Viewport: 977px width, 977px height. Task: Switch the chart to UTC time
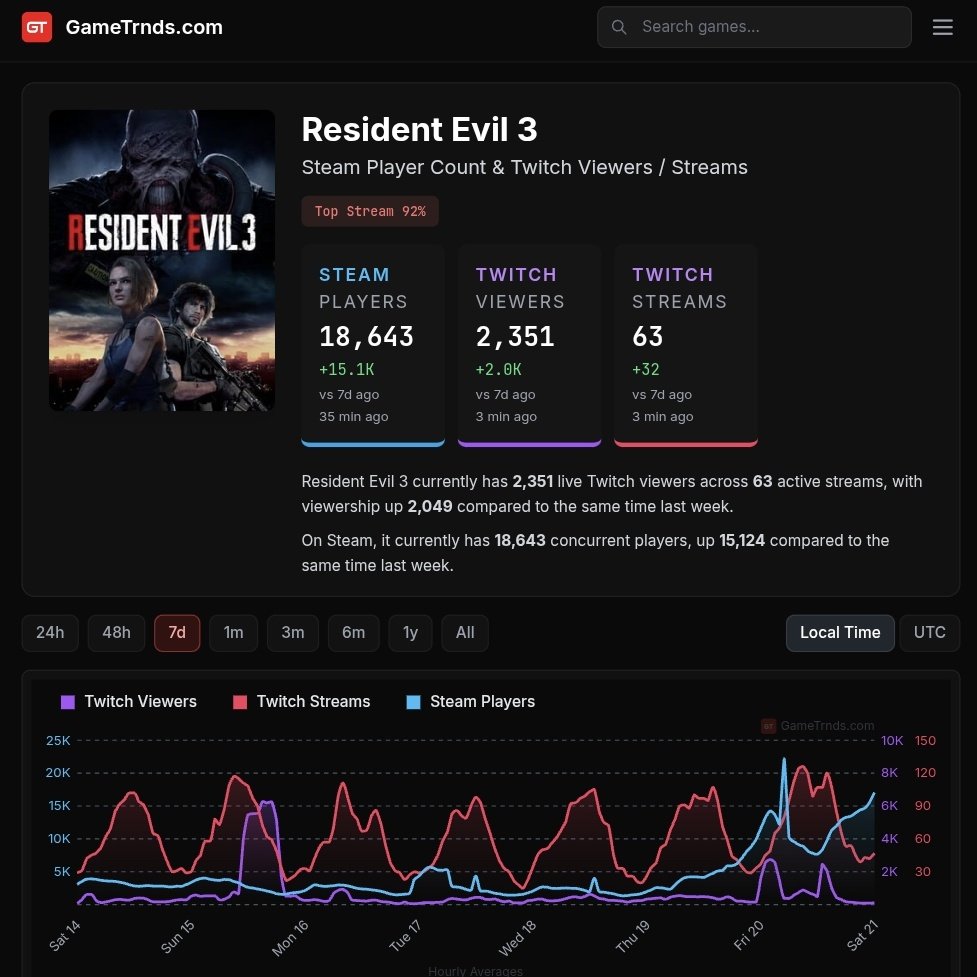tap(929, 632)
